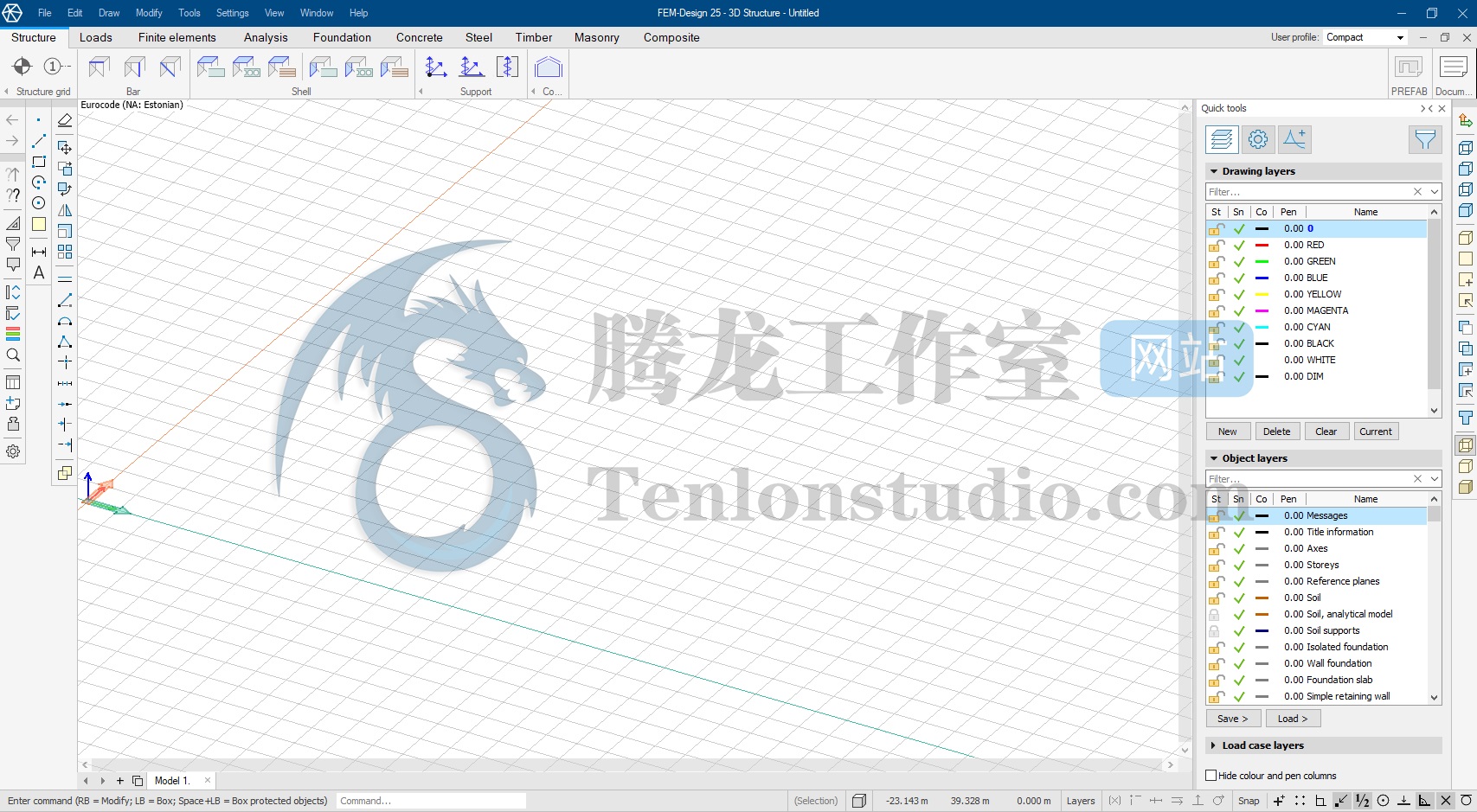Expand the Load case layers section
Image resolution: width=1477 pixels, height=812 pixels.
click(x=1214, y=745)
